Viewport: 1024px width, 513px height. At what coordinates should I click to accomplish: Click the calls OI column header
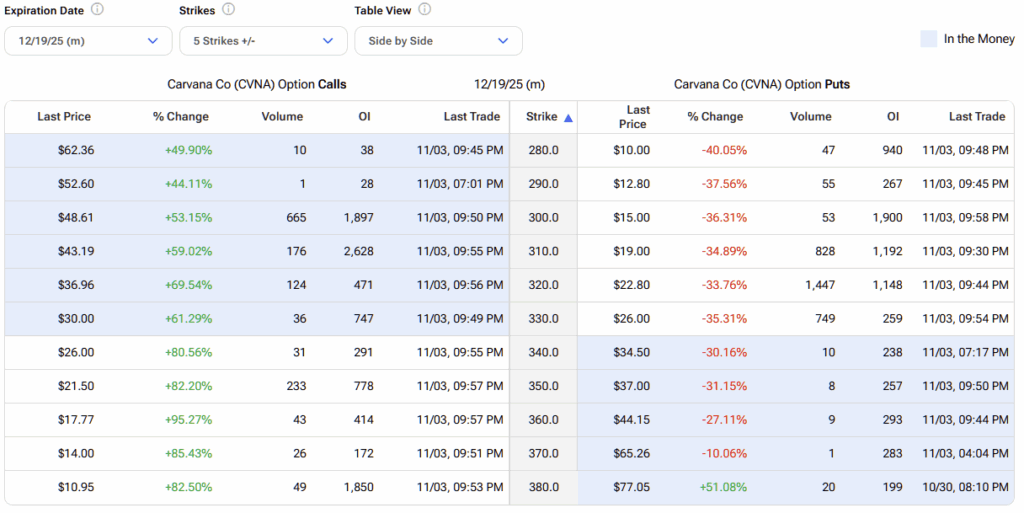coord(364,117)
